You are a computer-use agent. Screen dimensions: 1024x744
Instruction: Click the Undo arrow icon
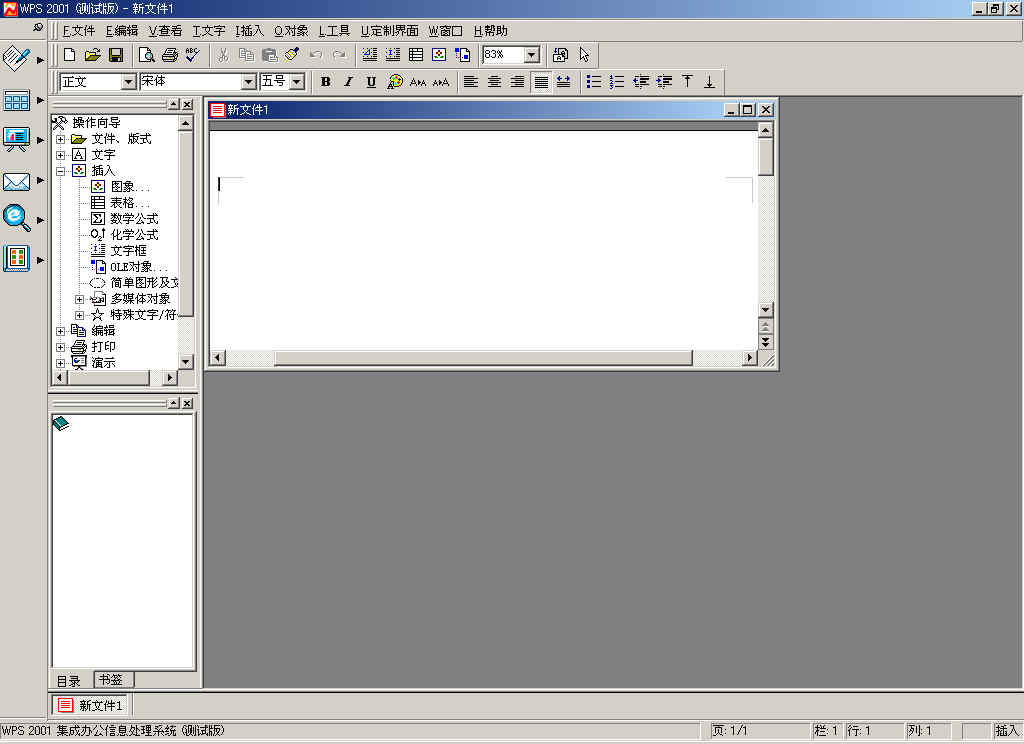point(316,55)
